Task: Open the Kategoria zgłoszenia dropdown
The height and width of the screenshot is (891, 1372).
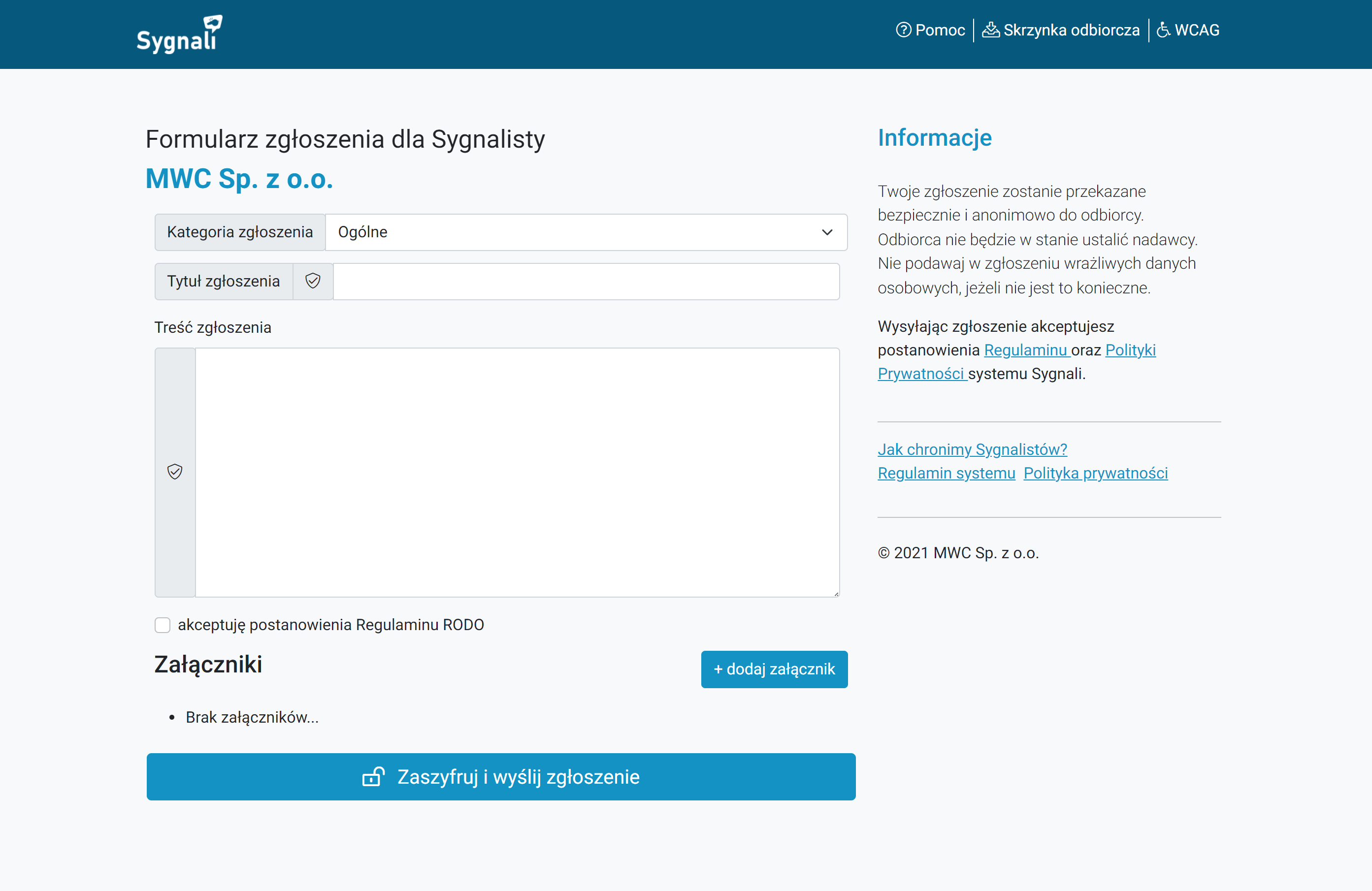Action: coord(577,232)
